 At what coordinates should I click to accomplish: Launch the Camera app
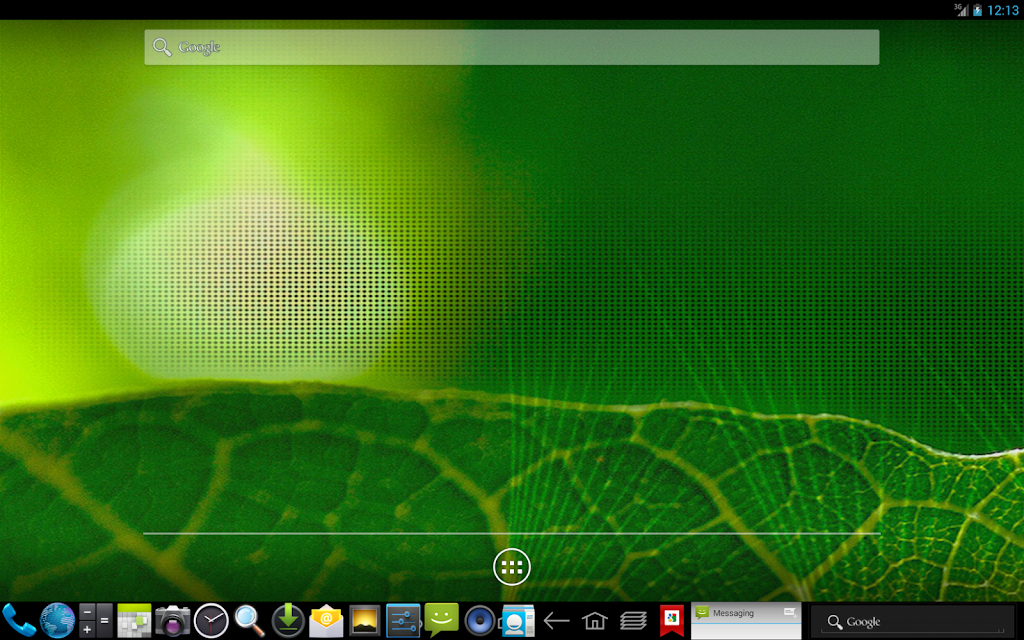click(x=172, y=620)
